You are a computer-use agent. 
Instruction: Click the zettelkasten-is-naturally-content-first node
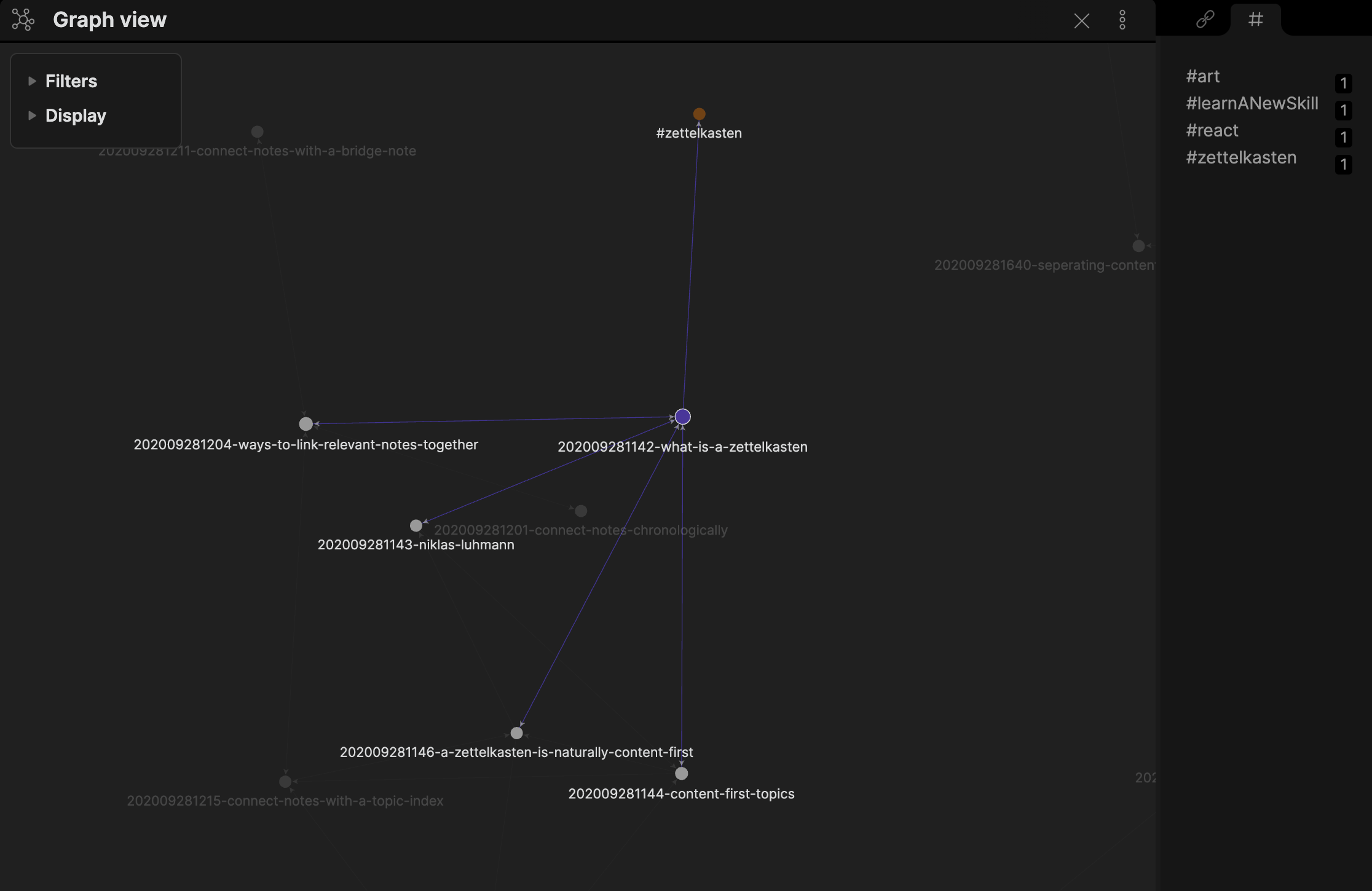(x=516, y=733)
